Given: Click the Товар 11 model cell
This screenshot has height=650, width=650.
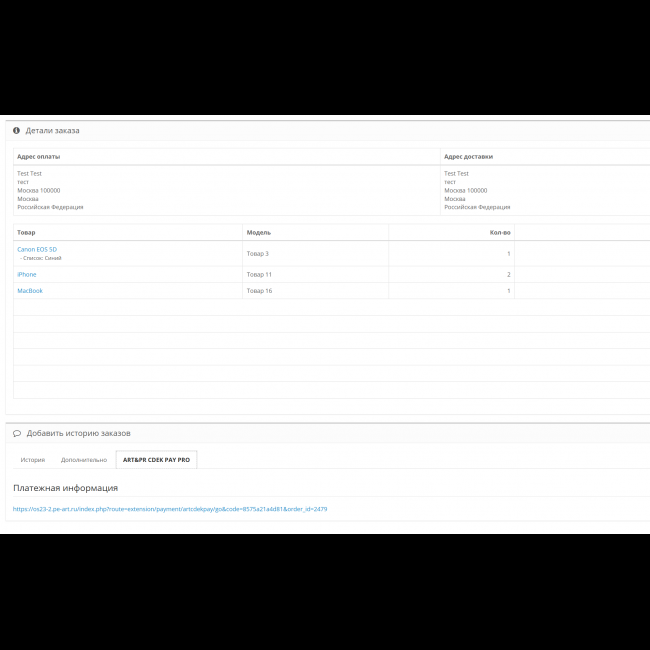Looking at the screenshot, I should [259, 274].
